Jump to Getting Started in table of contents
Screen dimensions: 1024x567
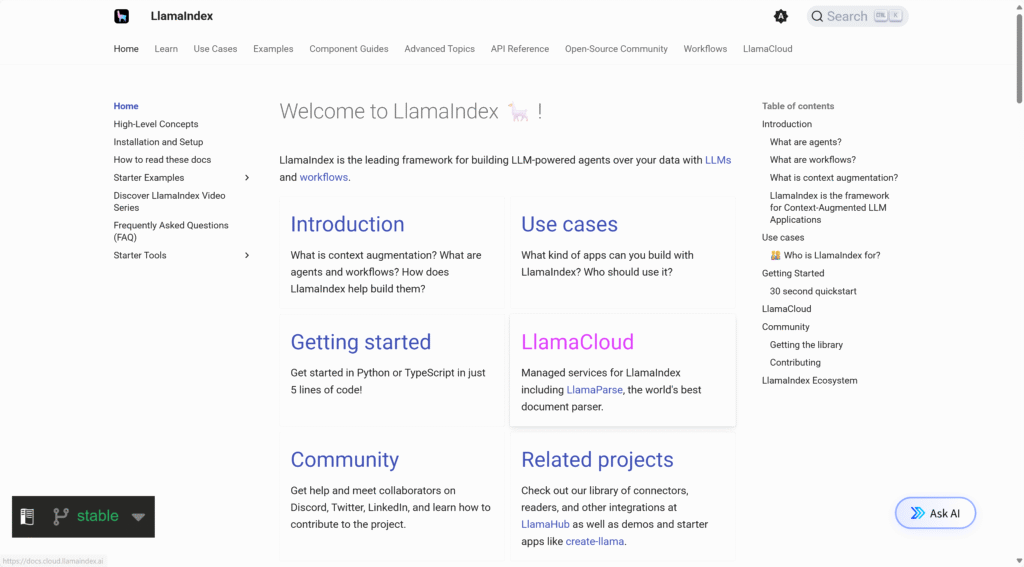[x=793, y=273]
